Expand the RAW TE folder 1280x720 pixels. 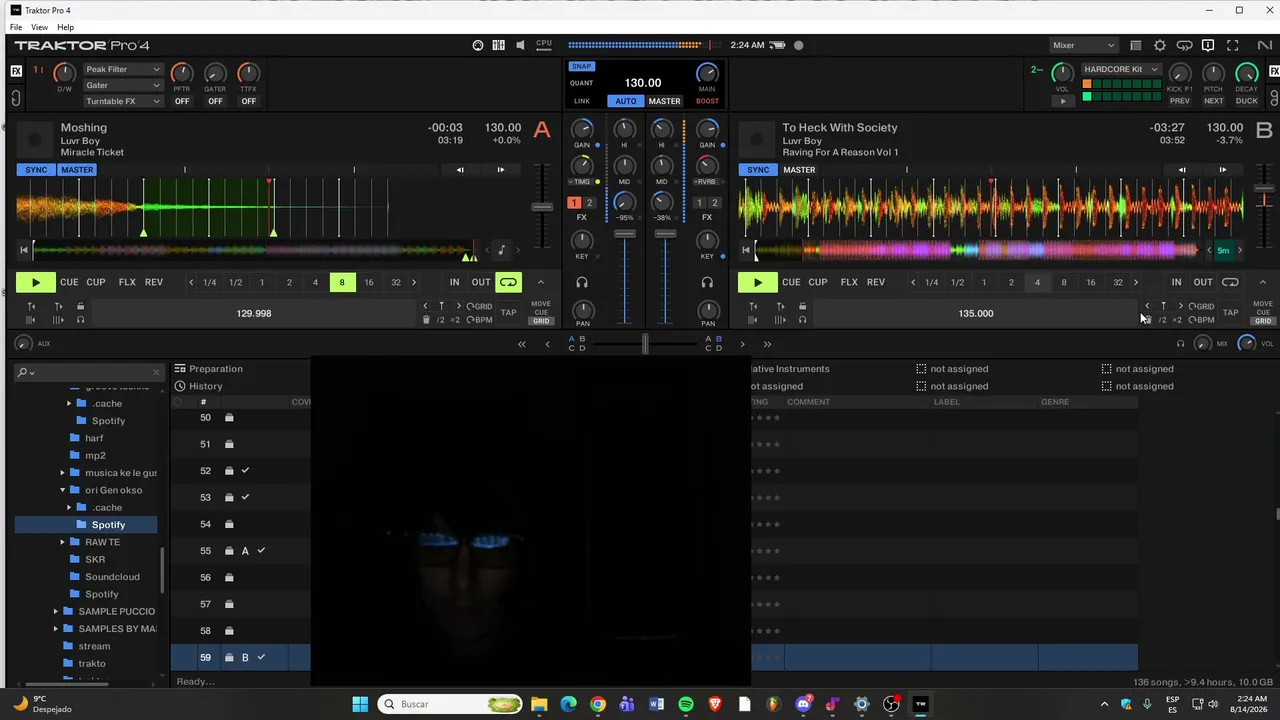pyautogui.click(x=62, y=542)
